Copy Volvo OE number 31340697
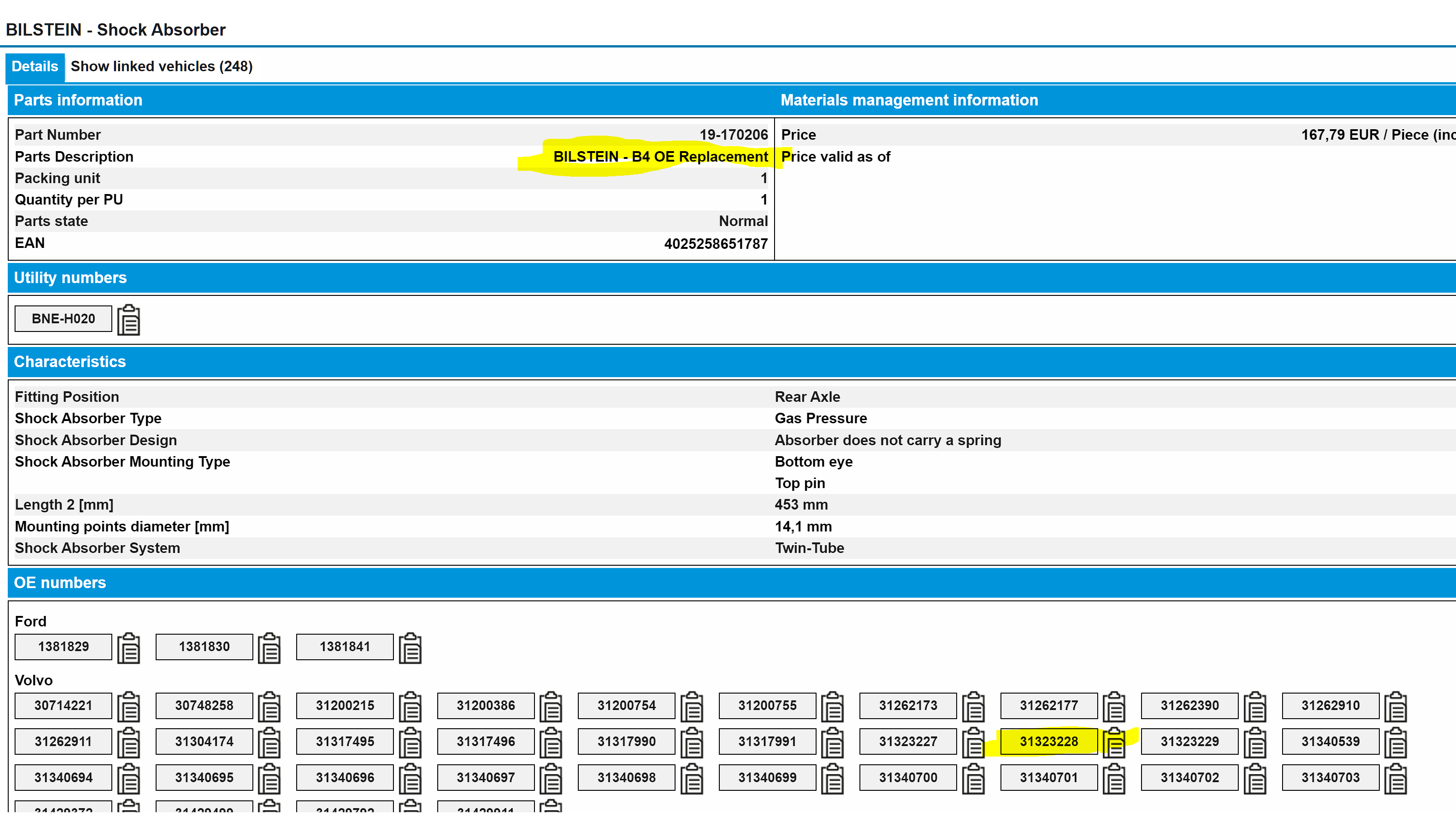1456x815 pixels. [551, 779]
